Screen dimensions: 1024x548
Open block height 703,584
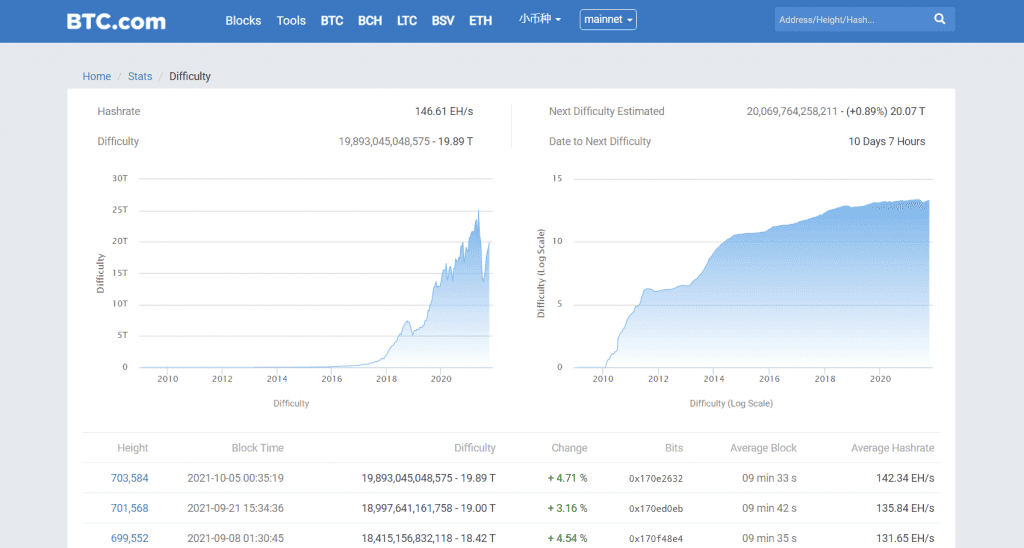point(129,478)
